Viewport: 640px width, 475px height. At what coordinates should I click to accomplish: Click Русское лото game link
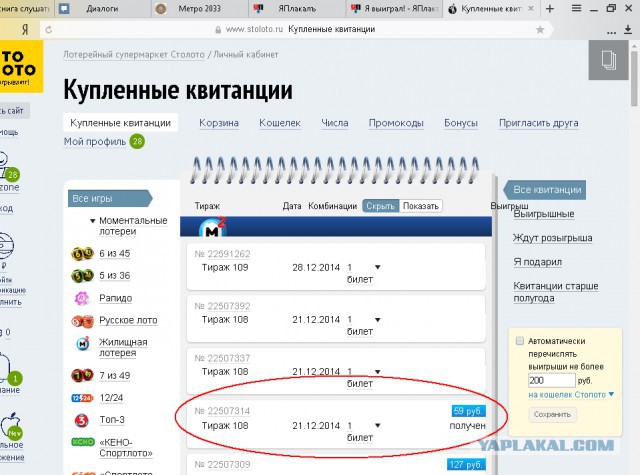(x=128, y=320)
